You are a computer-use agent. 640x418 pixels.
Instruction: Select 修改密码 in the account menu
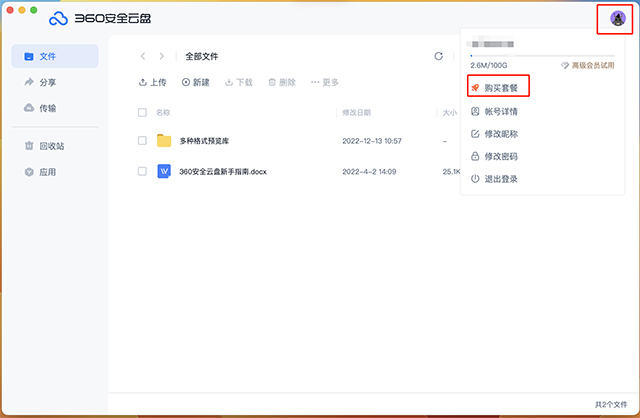coord(495,156)
